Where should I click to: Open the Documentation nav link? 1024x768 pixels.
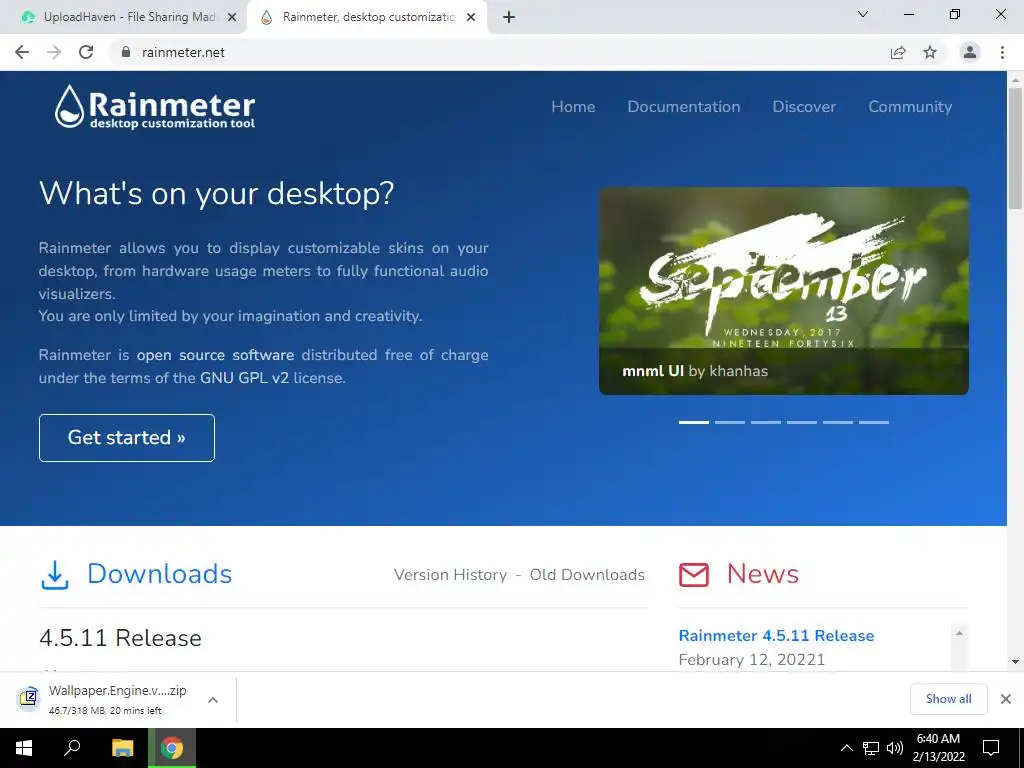(x=684, y=106)
